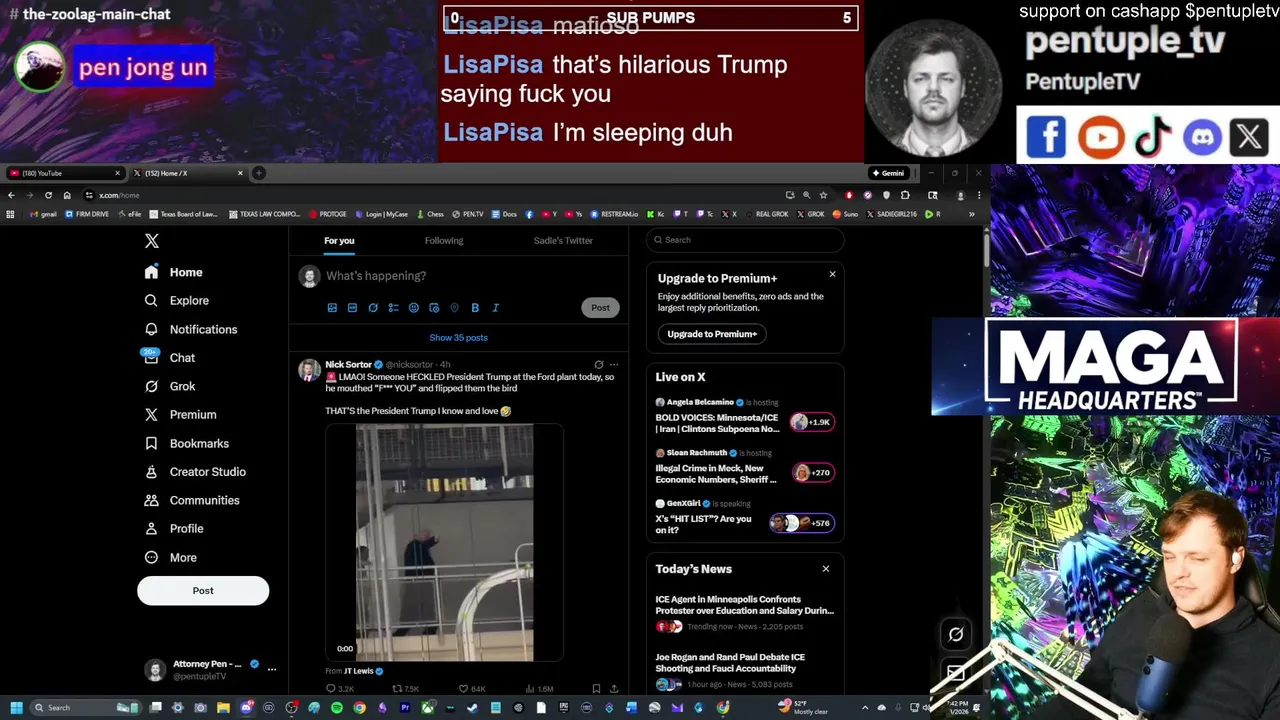Open Premium in X sidebar
The height and width of the screenshot is (720, 1280).
click(x=180, y=414)
